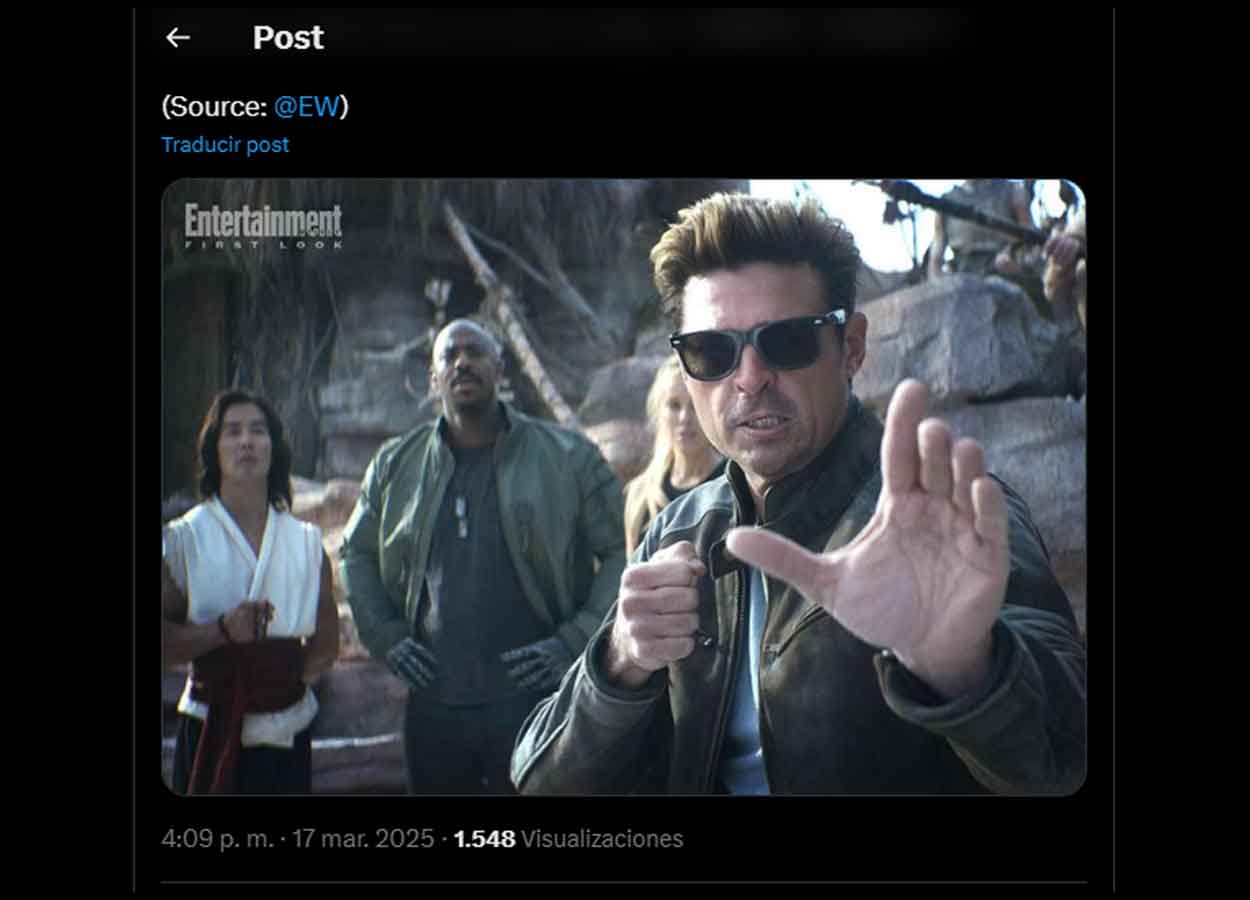Viewport: 1250px width, 900px height.
Task: Click the "(Source:" post text
Action: tap(215, 107)
